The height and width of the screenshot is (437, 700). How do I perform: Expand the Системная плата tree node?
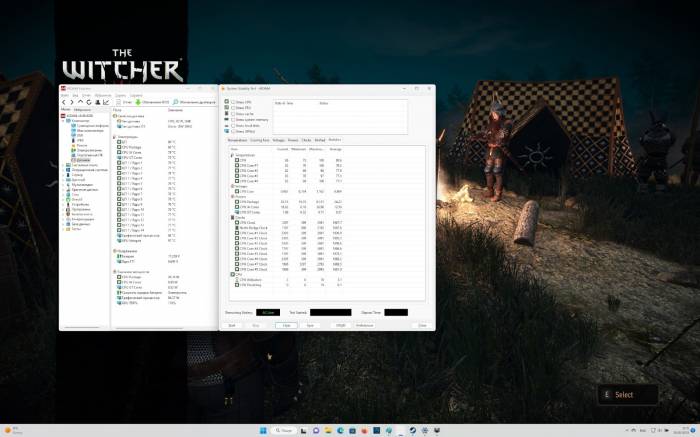pos(63,165)
